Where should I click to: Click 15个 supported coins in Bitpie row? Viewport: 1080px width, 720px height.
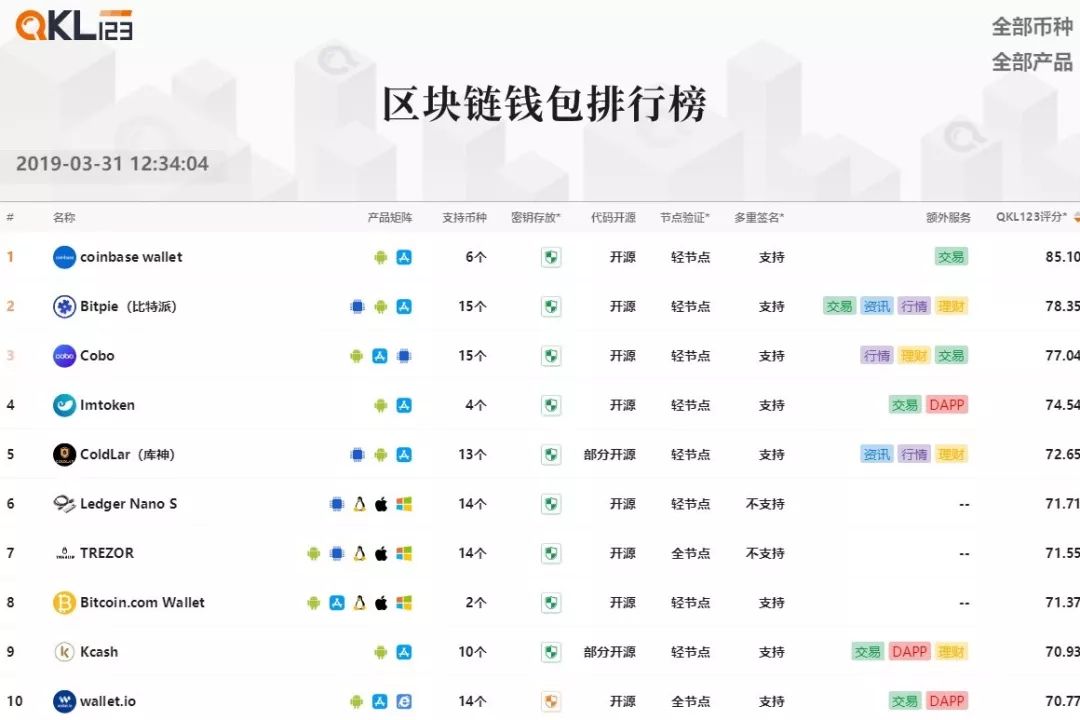(472, 307)
